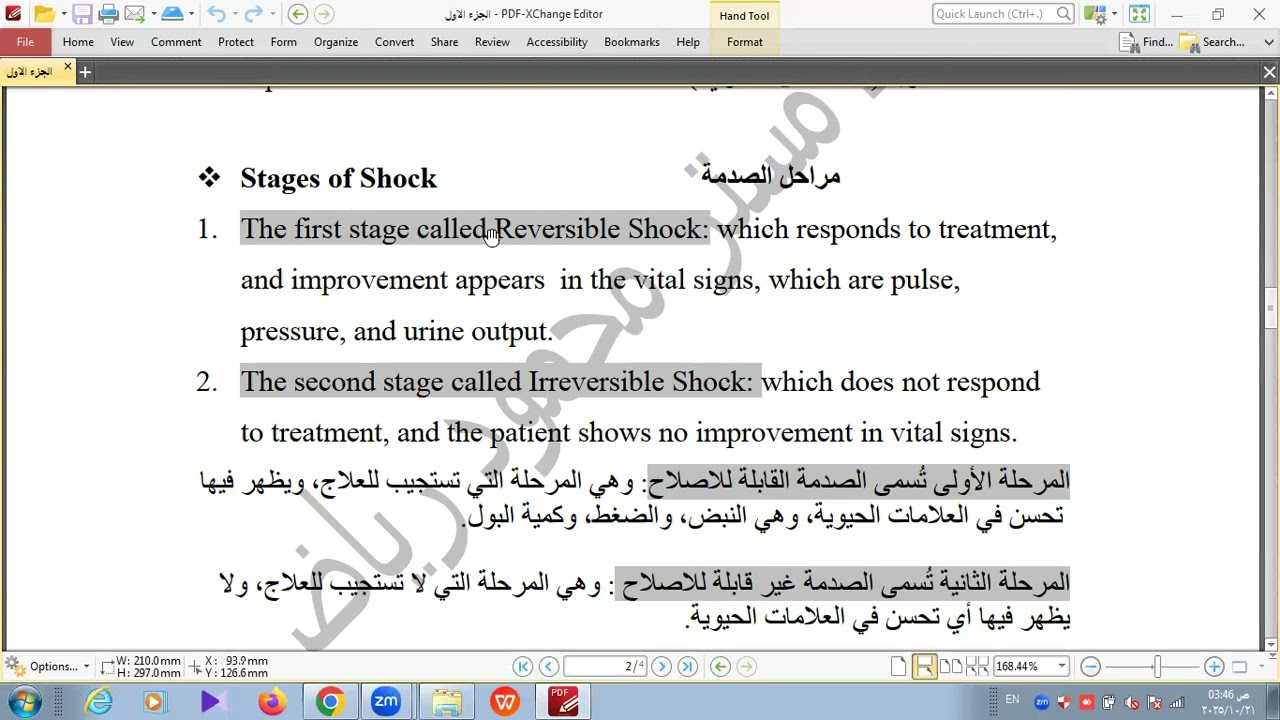Go to last page button
Screen dimensions: 1280x720
[687, 667]
